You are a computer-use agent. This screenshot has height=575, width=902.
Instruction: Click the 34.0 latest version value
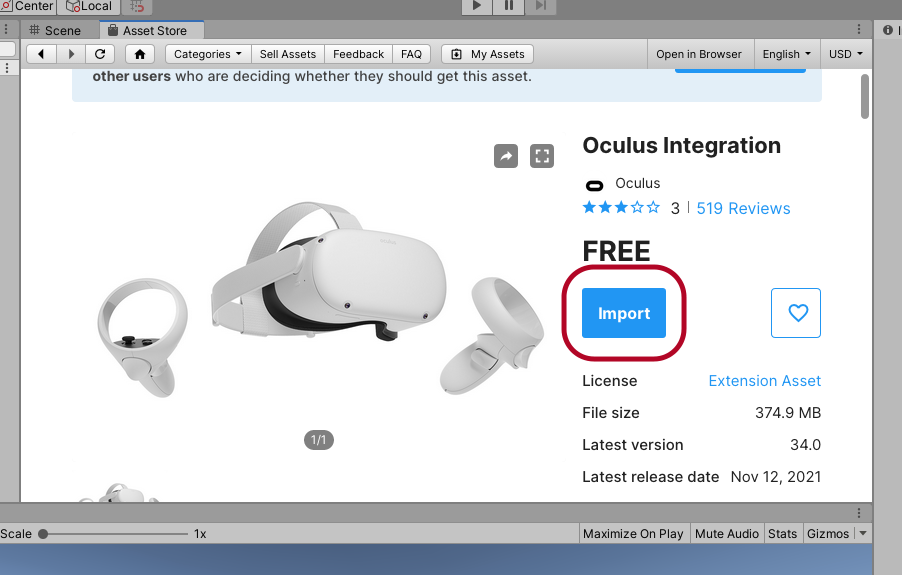pos(805,444)
